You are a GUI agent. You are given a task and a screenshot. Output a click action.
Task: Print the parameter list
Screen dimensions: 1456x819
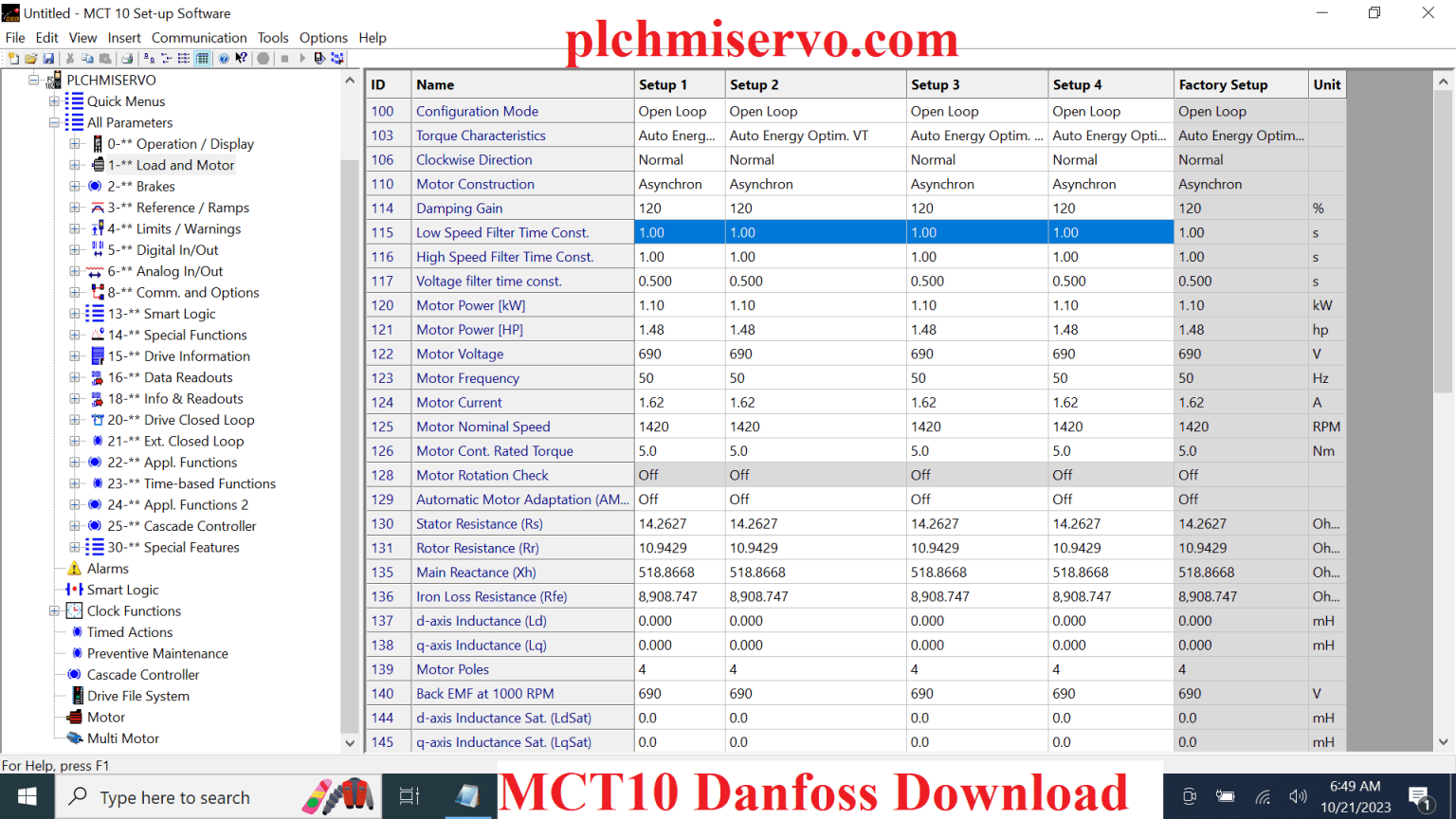[x=126, y=58]
